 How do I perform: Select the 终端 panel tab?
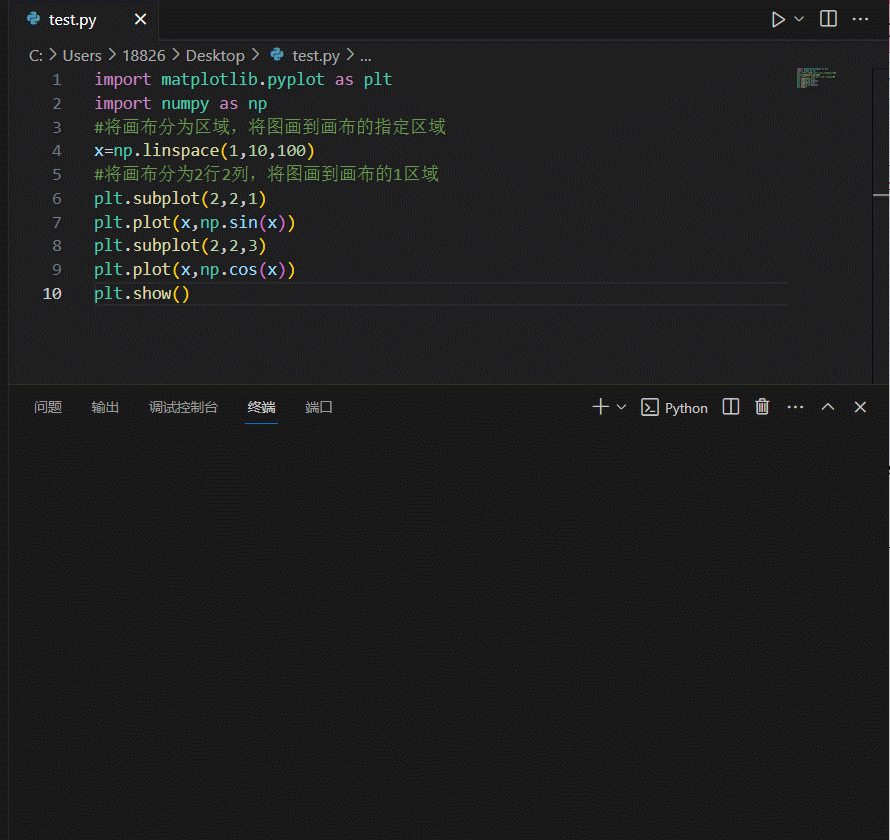[262, 407]
